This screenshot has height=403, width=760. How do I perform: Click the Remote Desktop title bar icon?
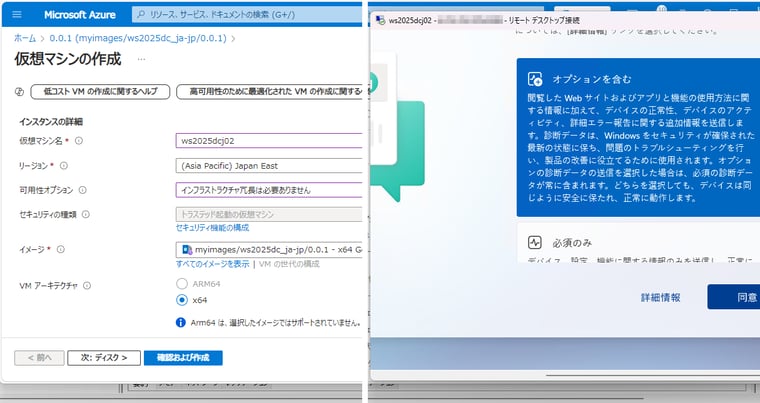point(380,20)
